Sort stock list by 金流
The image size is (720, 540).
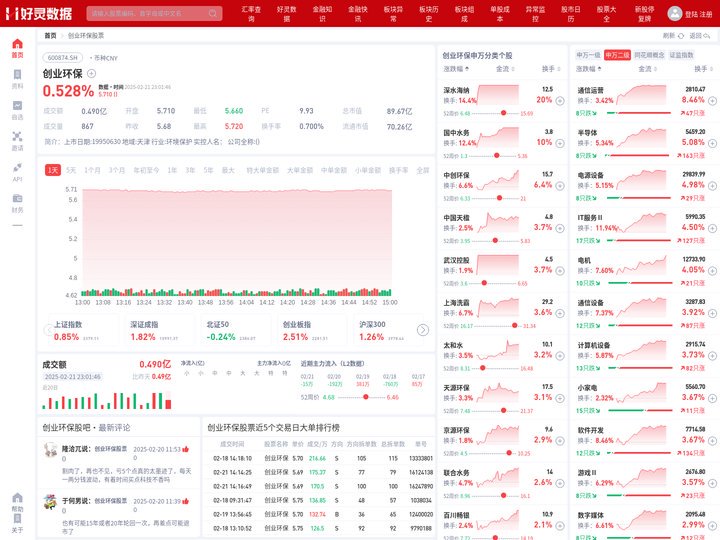click(x=505, y=69)
